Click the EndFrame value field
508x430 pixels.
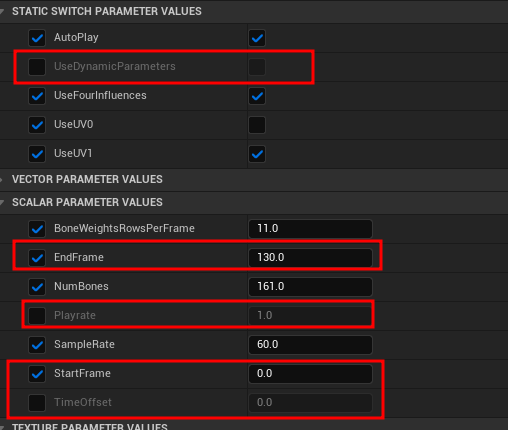pos(310,258)
